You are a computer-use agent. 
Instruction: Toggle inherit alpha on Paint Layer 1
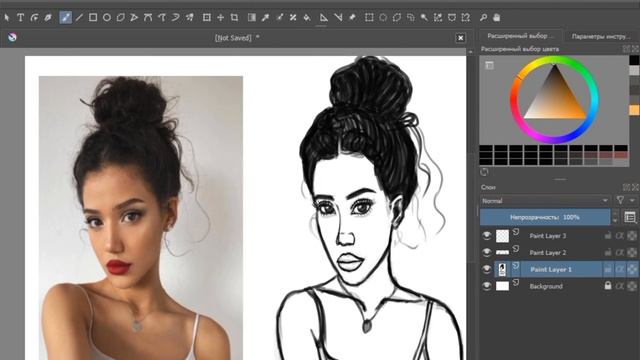(620, 269)
